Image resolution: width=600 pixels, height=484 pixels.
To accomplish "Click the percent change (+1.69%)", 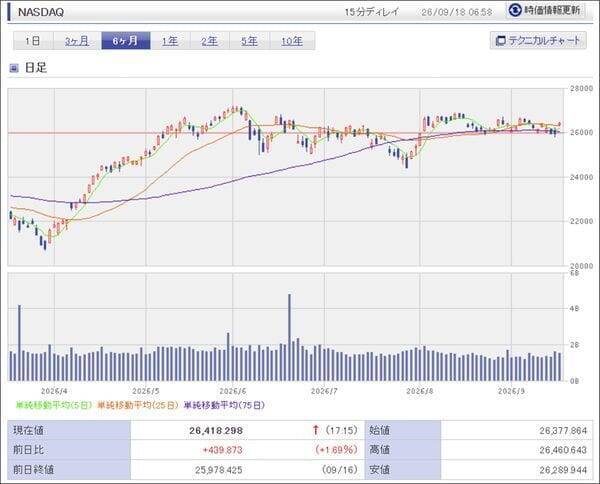I will click(x=337, y=450).
